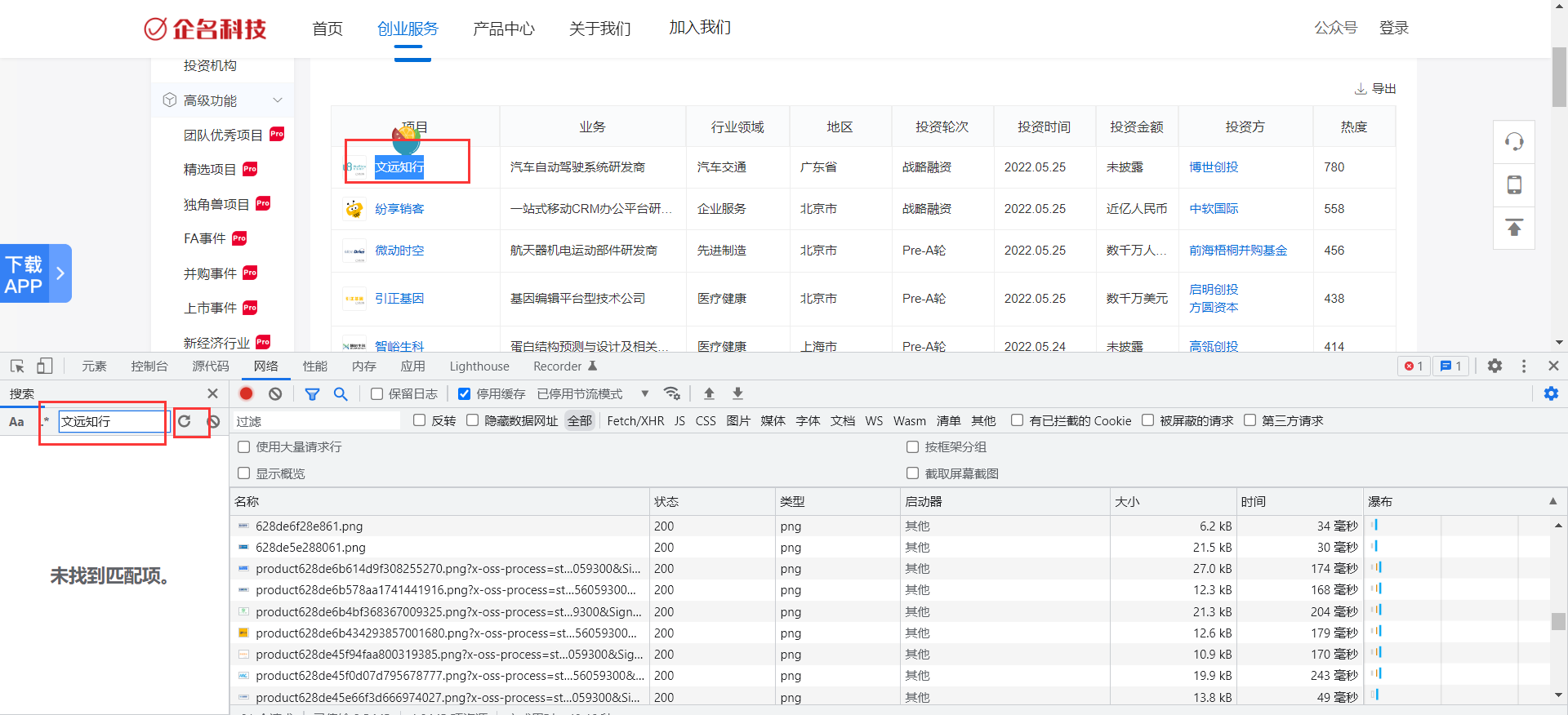Open the throttling mode dropdown
Viewport: 1568px width, 715px height.
[x=593, y=394]
